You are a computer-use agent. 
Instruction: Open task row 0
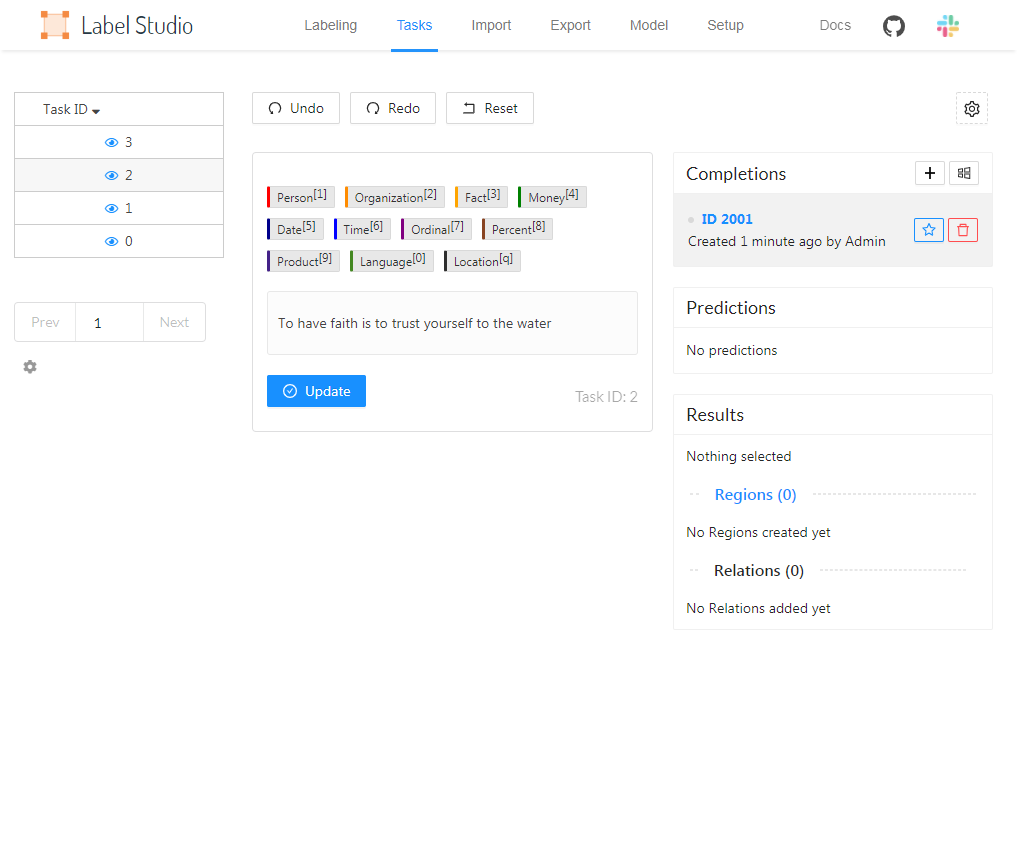click(x=119, y=241)
